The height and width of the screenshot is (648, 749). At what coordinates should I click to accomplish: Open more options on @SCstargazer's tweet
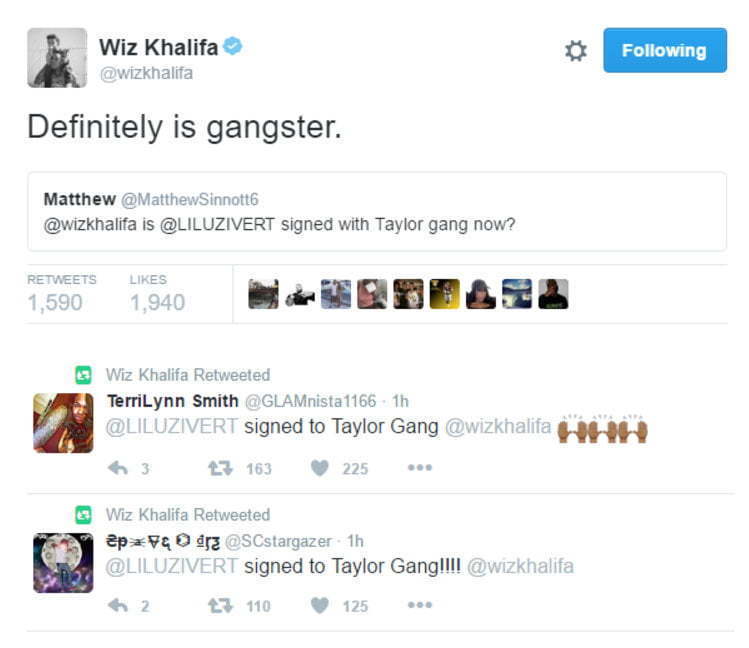coord(420,605)
